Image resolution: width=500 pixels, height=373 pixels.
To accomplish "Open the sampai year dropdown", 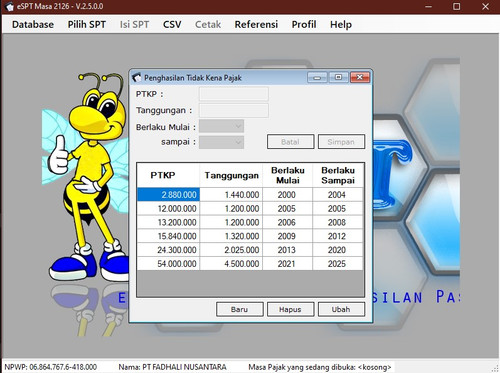I will coord(222,142).
